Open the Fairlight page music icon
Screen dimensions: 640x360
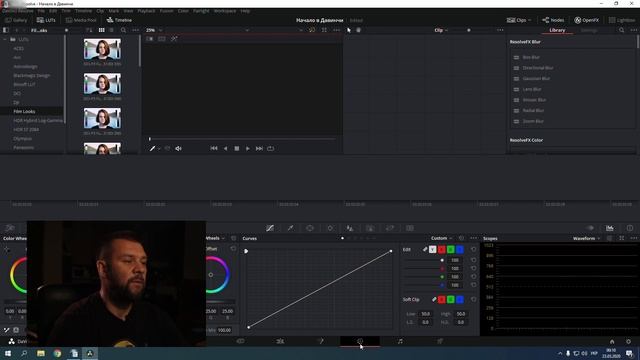coord(400,341)
